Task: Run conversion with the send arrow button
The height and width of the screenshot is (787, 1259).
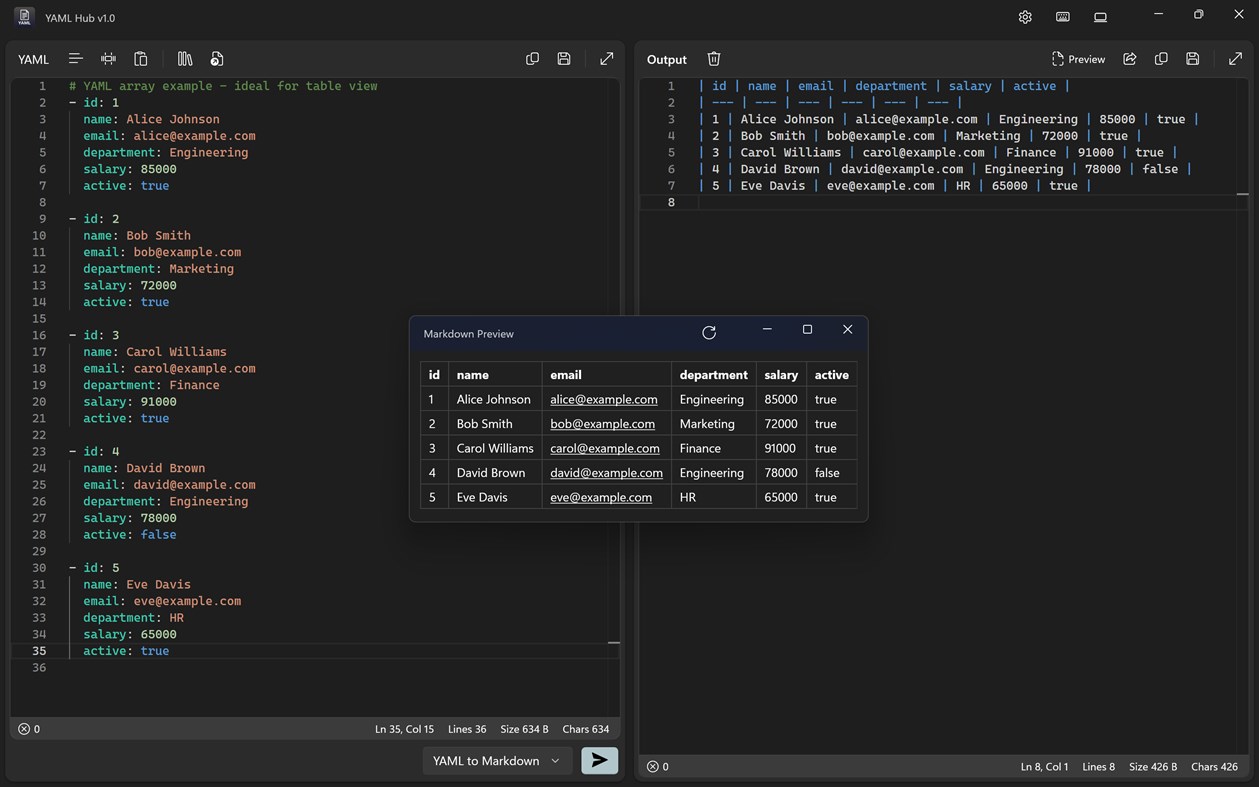Action: (600, 761)
